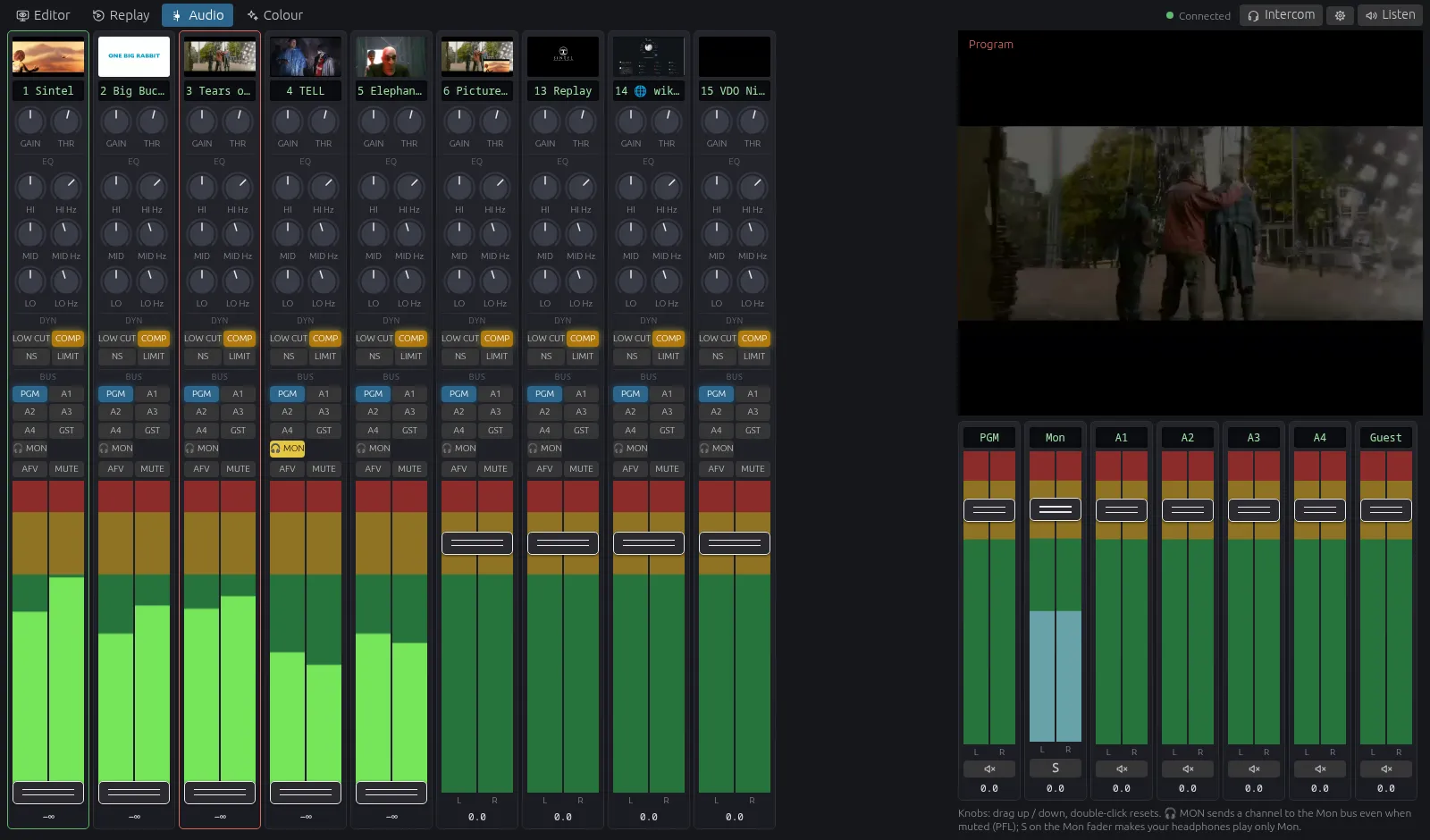Solo the Mon bus with S

click(x=1056, y=768)
